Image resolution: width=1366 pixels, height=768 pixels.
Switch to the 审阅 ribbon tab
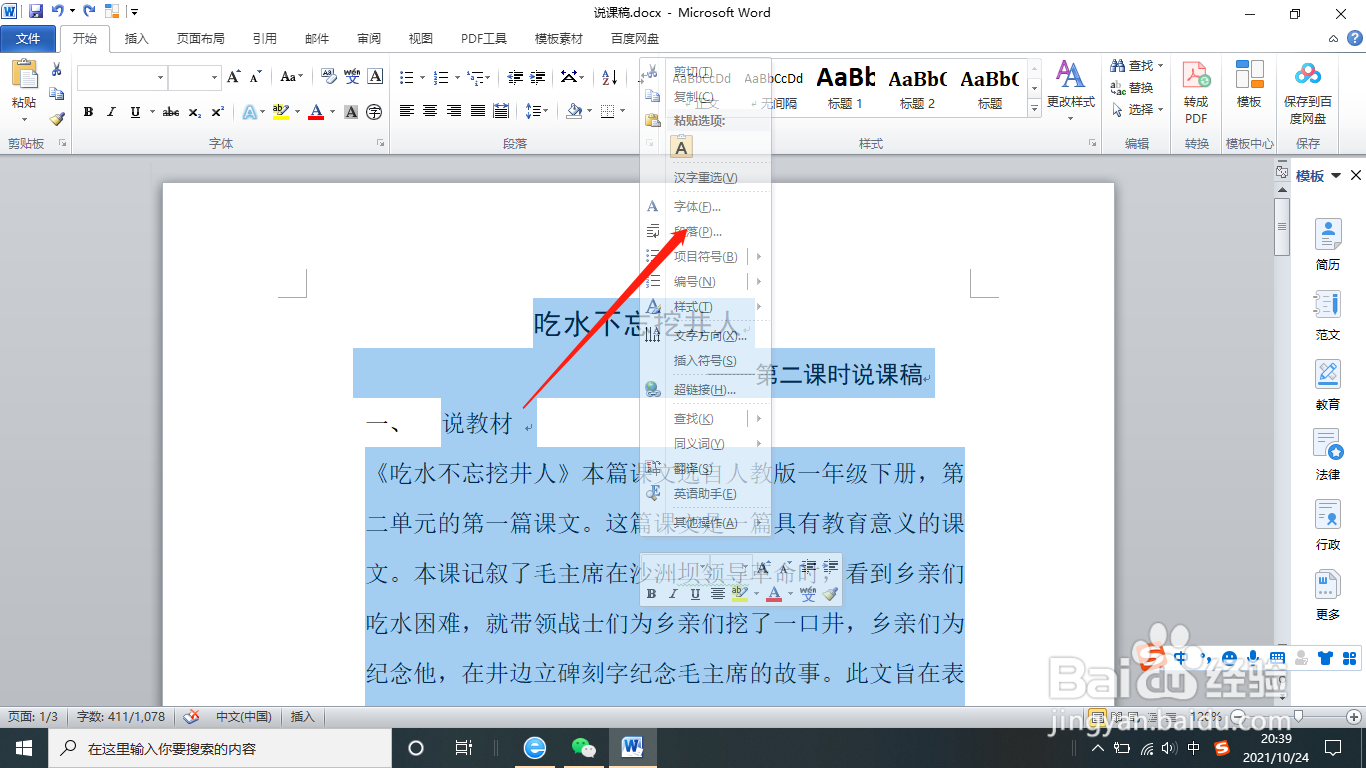(x=368, y=39)
